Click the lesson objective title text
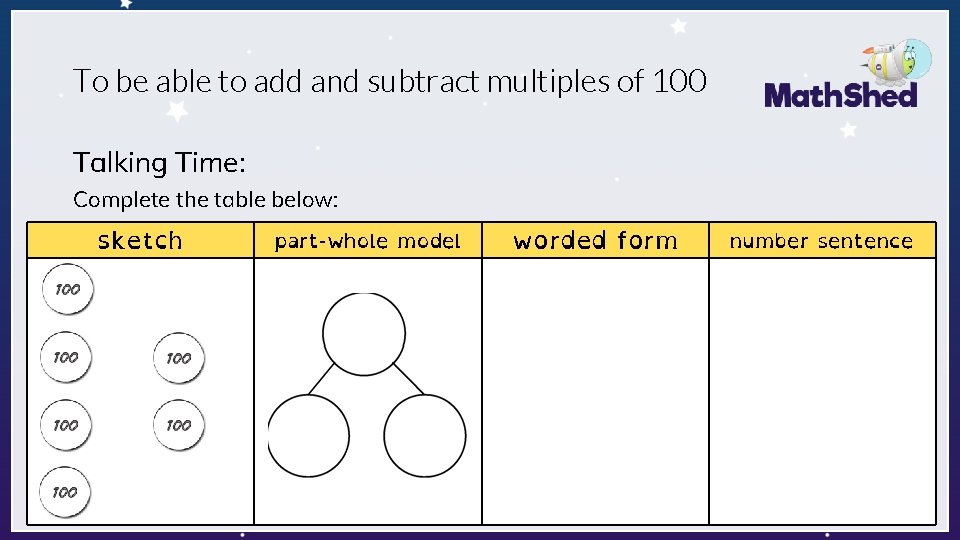Screen dimensions: 960x540 [390, 81]
